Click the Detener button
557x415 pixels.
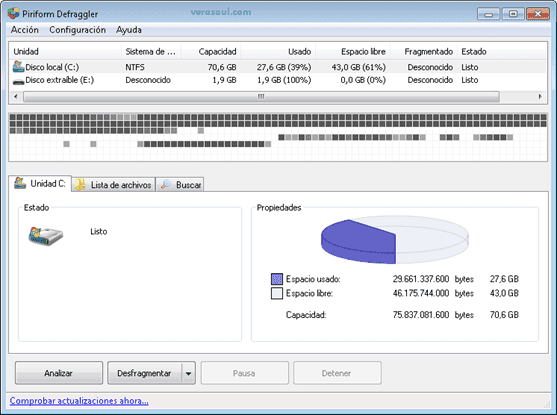coord(337,373)
